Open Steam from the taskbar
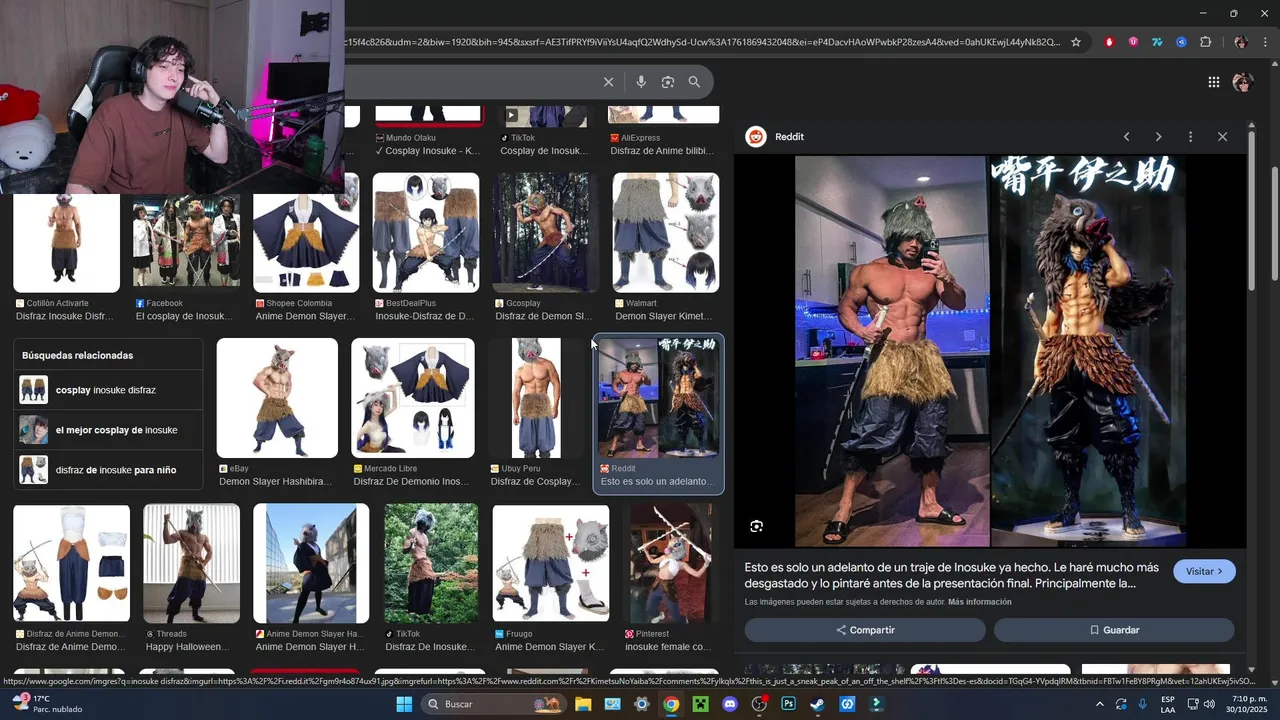 click(x=817, y=704)
